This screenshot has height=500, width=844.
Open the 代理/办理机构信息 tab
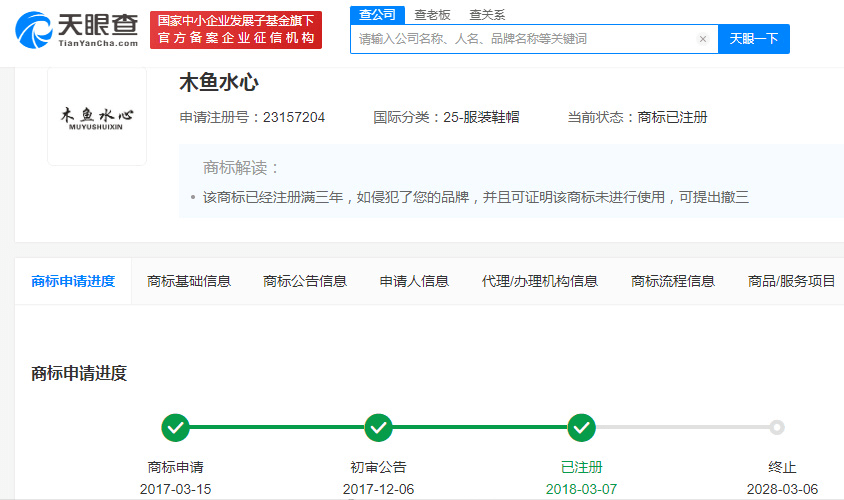coord(540,281)
